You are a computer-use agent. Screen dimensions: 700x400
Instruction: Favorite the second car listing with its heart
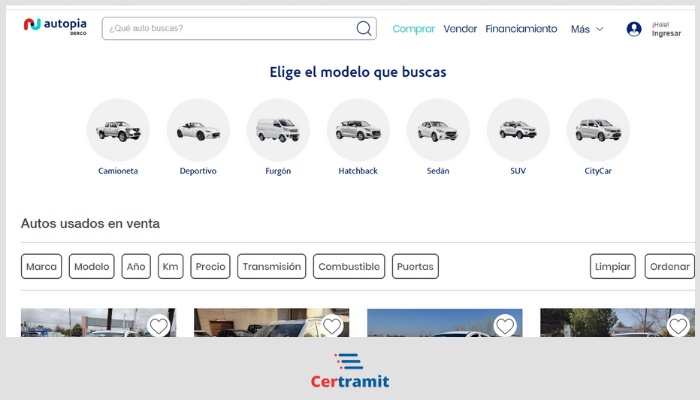(x=332, y=326)
